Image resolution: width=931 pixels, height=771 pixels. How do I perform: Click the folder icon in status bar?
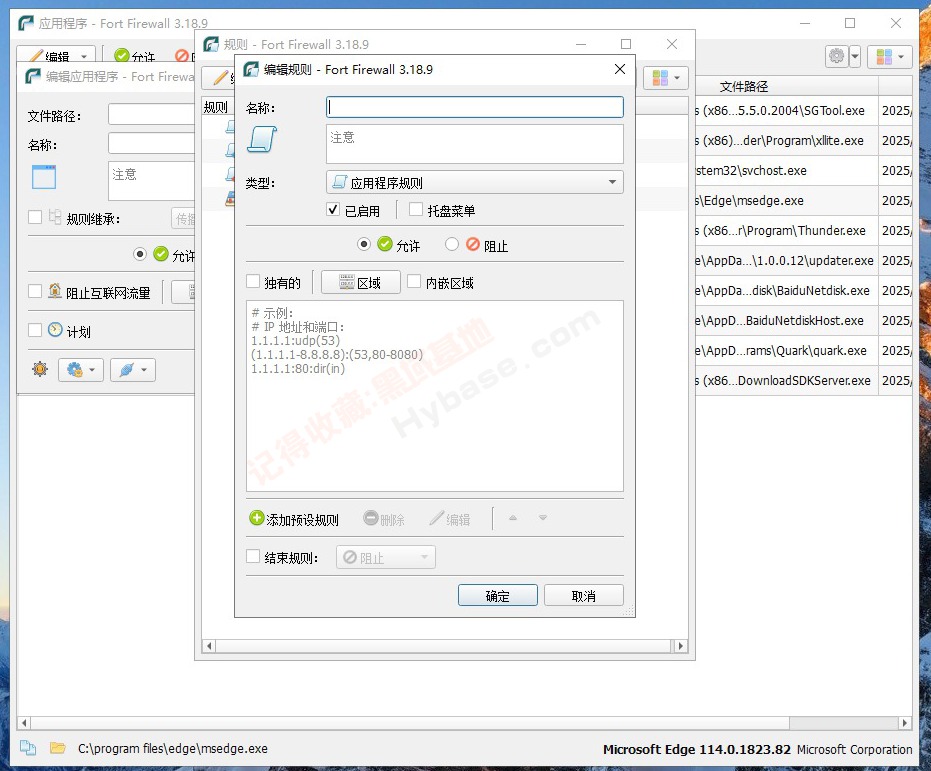(58, 748)
